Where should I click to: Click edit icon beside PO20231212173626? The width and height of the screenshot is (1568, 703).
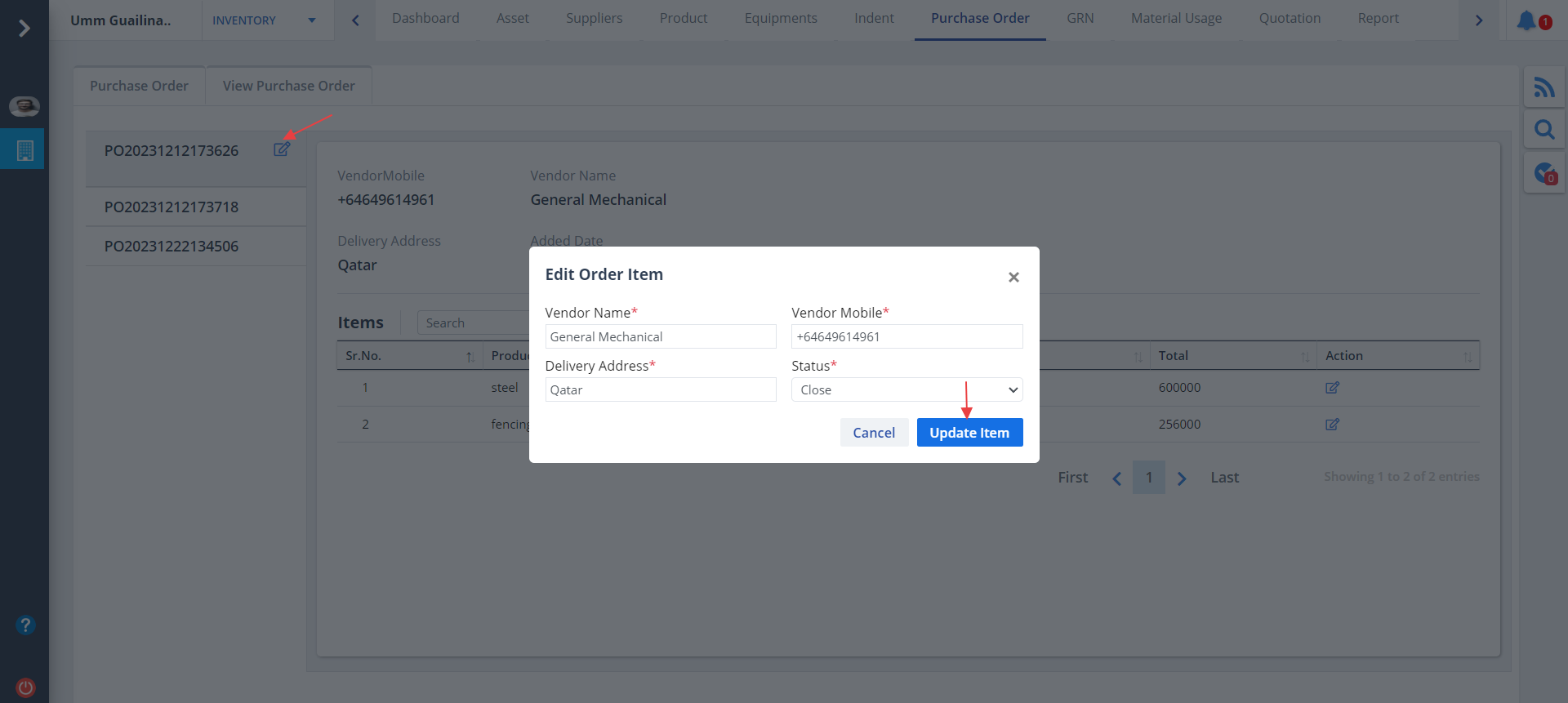281,149
